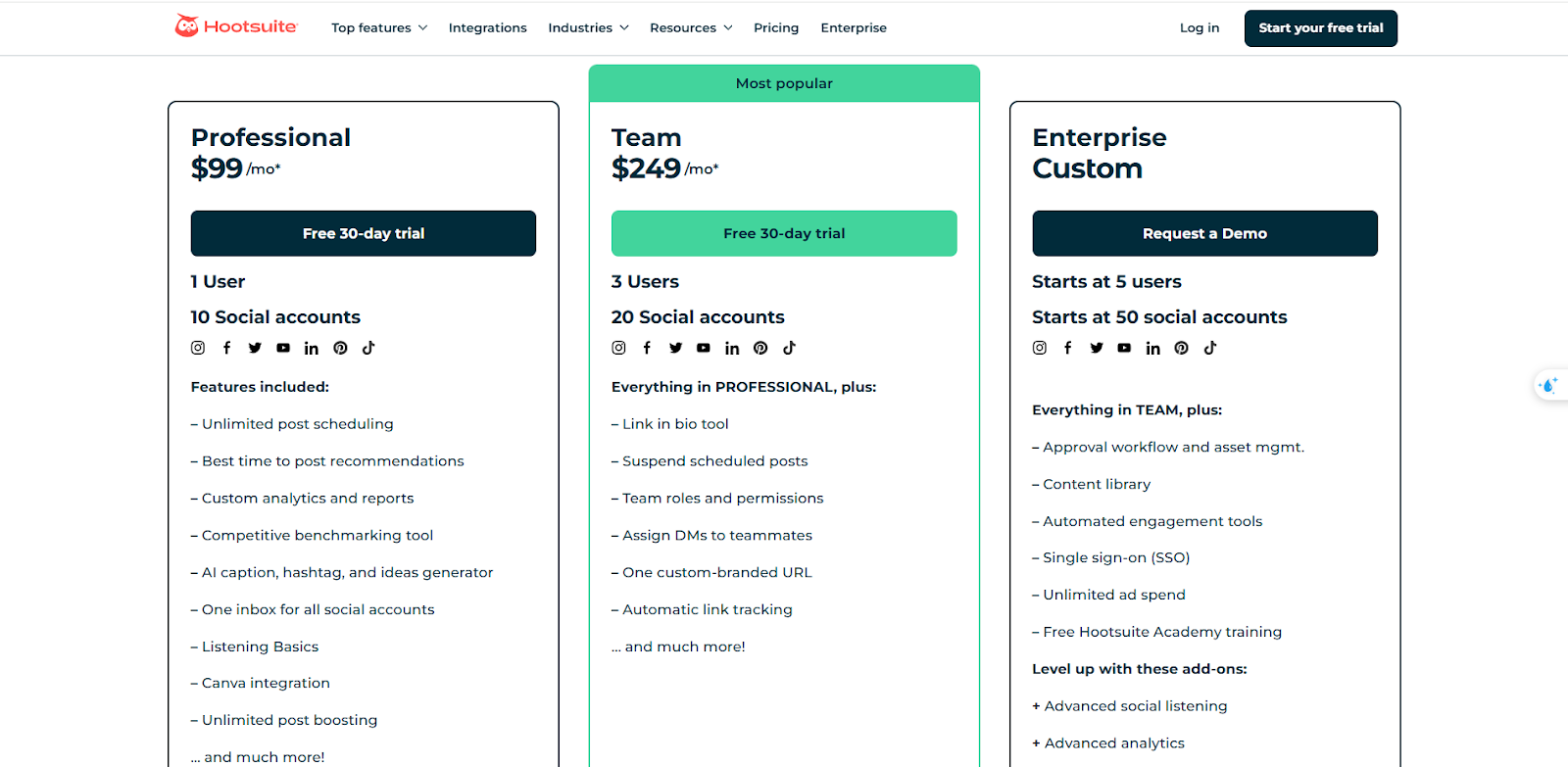The image size is (1568, 767).
Task: Click Free Hootsuite Academy training text
Action: 1162,632
